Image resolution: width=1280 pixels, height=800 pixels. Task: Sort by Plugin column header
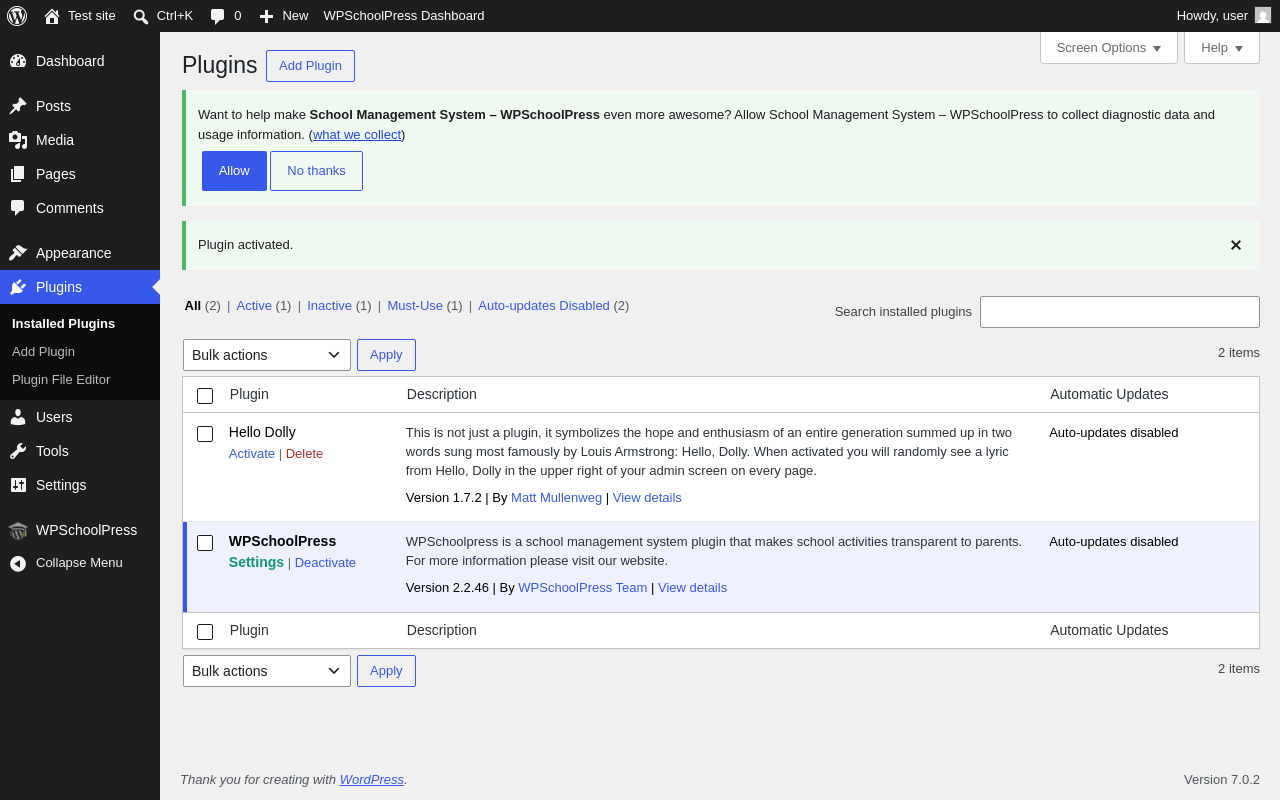click(x=249, y=394)
